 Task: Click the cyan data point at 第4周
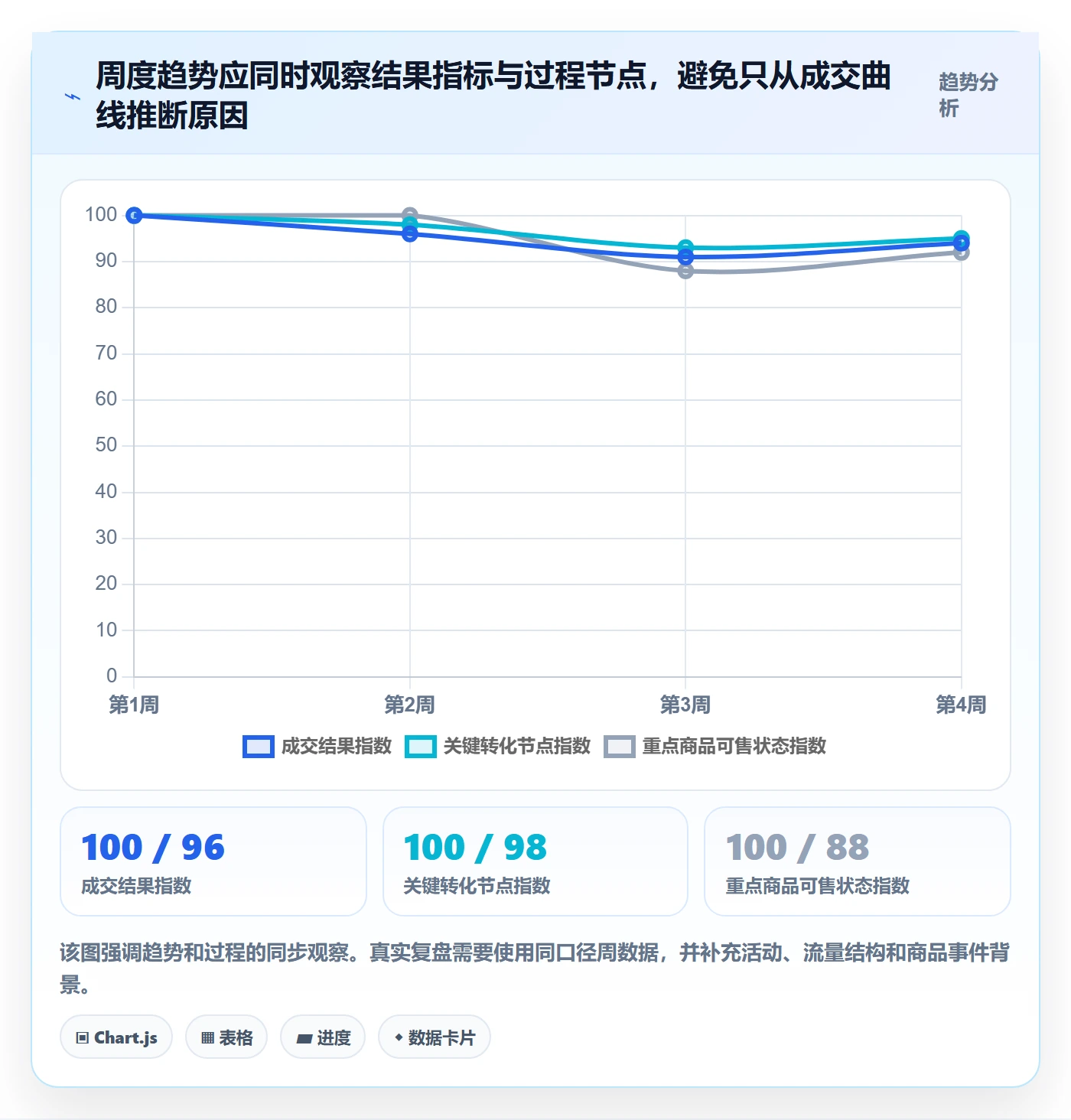click(x=962, y=238)
